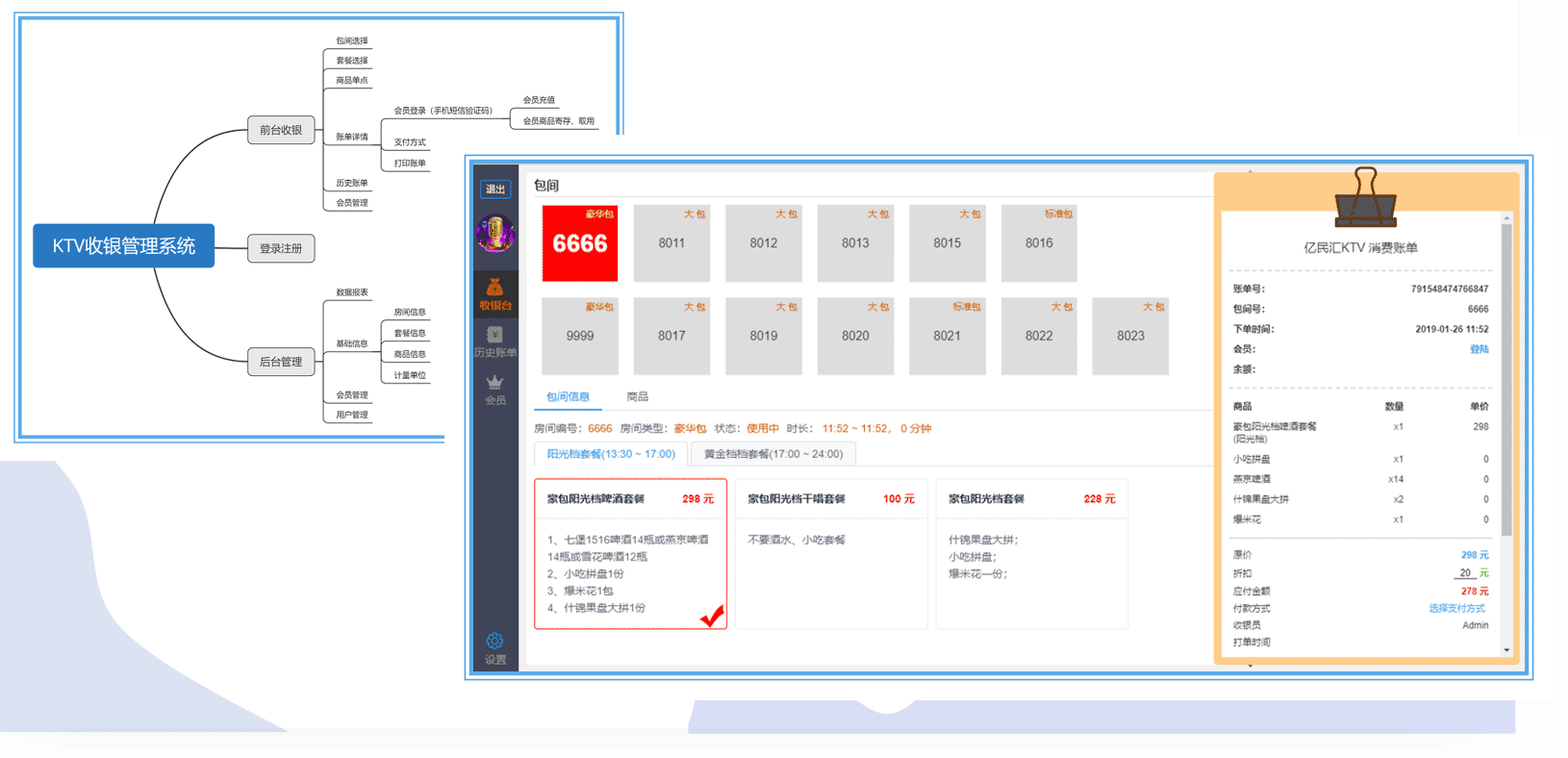Viewport: 1568px width, 758px height.
Task: Select the 豪包阳光档干唱套餐 100 元 package
Action: point(831,553)
